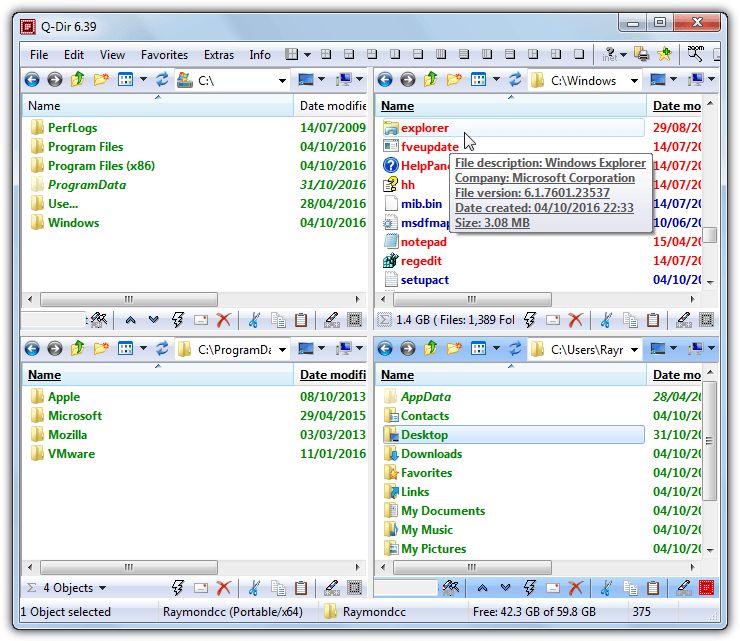Open the C:\ address dropdown
740x641 pixels.
(x=282, y=80)
